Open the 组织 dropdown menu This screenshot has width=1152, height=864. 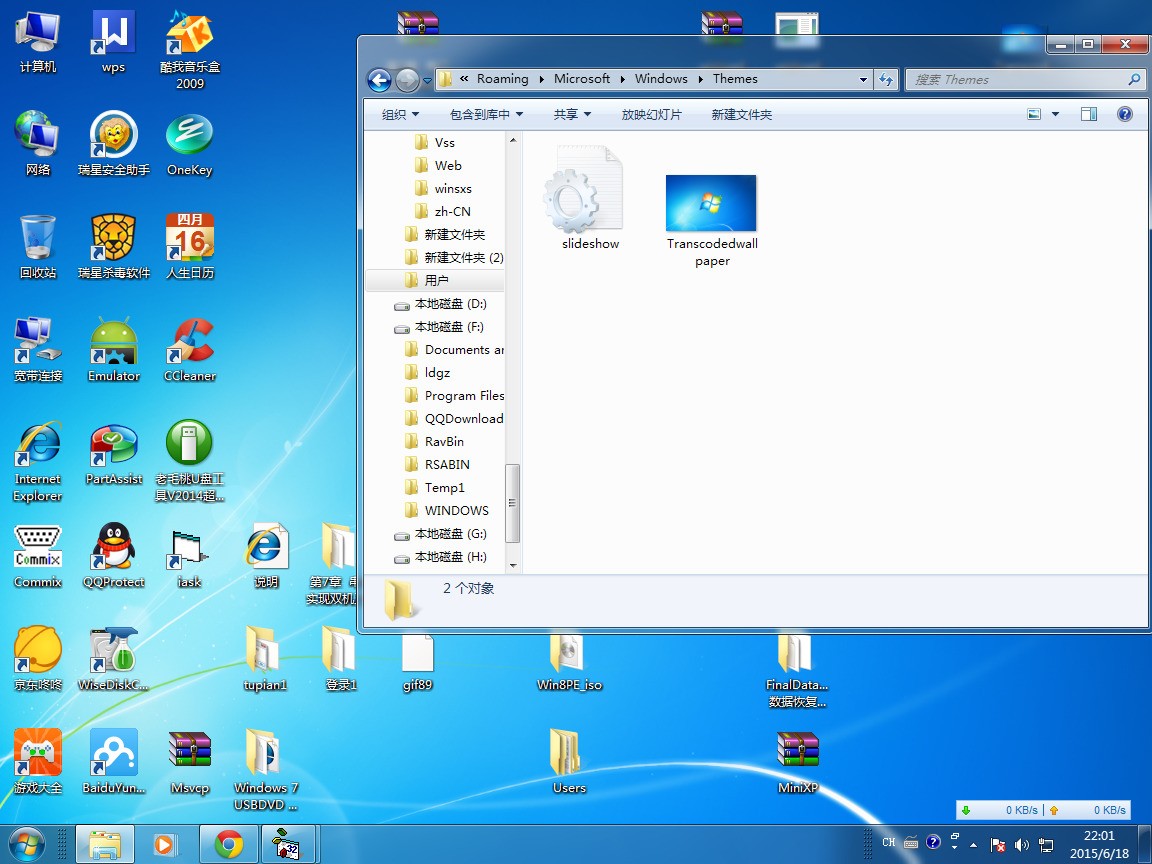point(400,115)
